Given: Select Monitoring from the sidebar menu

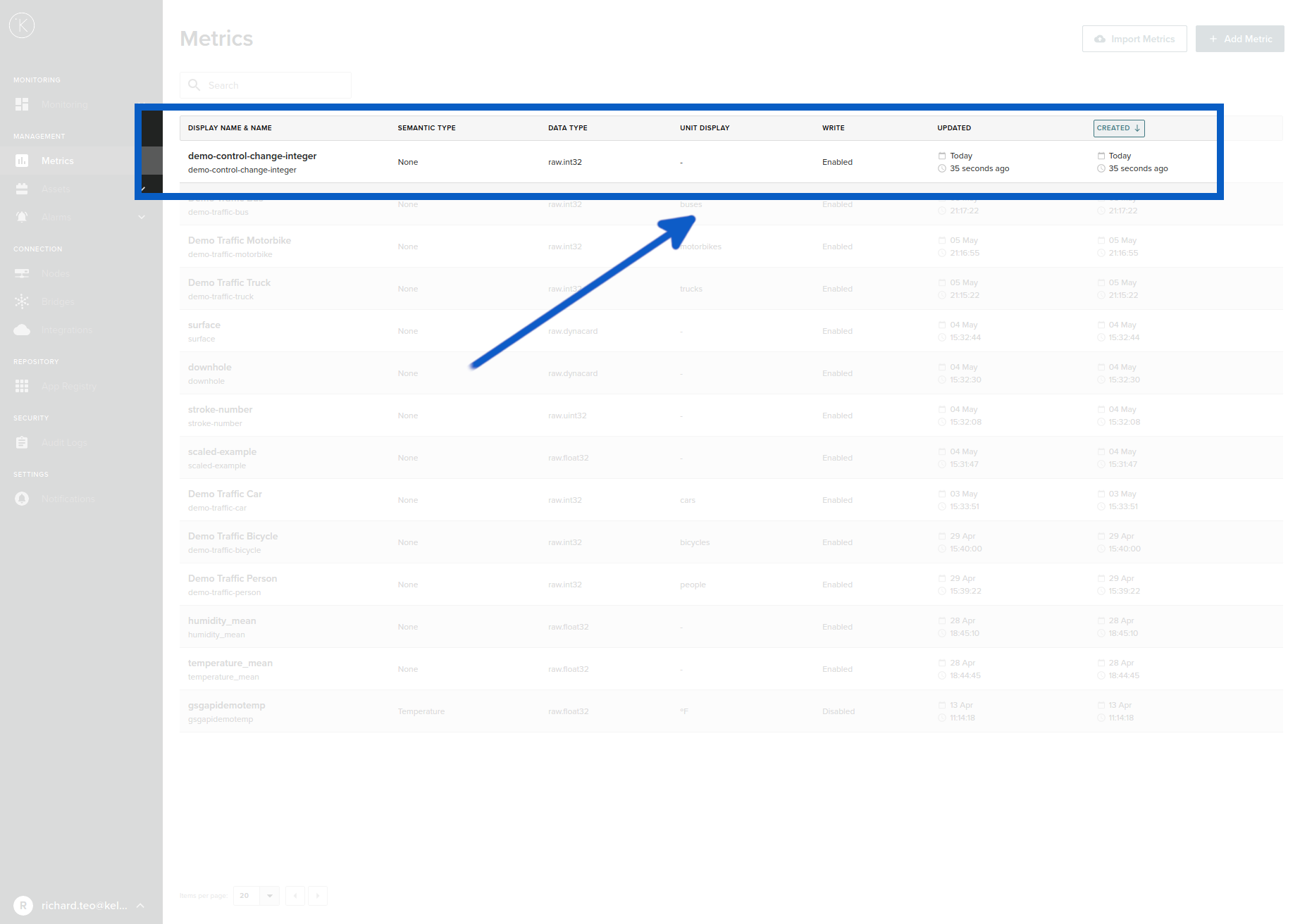Looking at the screenshot, I should (x=64, y=104).
